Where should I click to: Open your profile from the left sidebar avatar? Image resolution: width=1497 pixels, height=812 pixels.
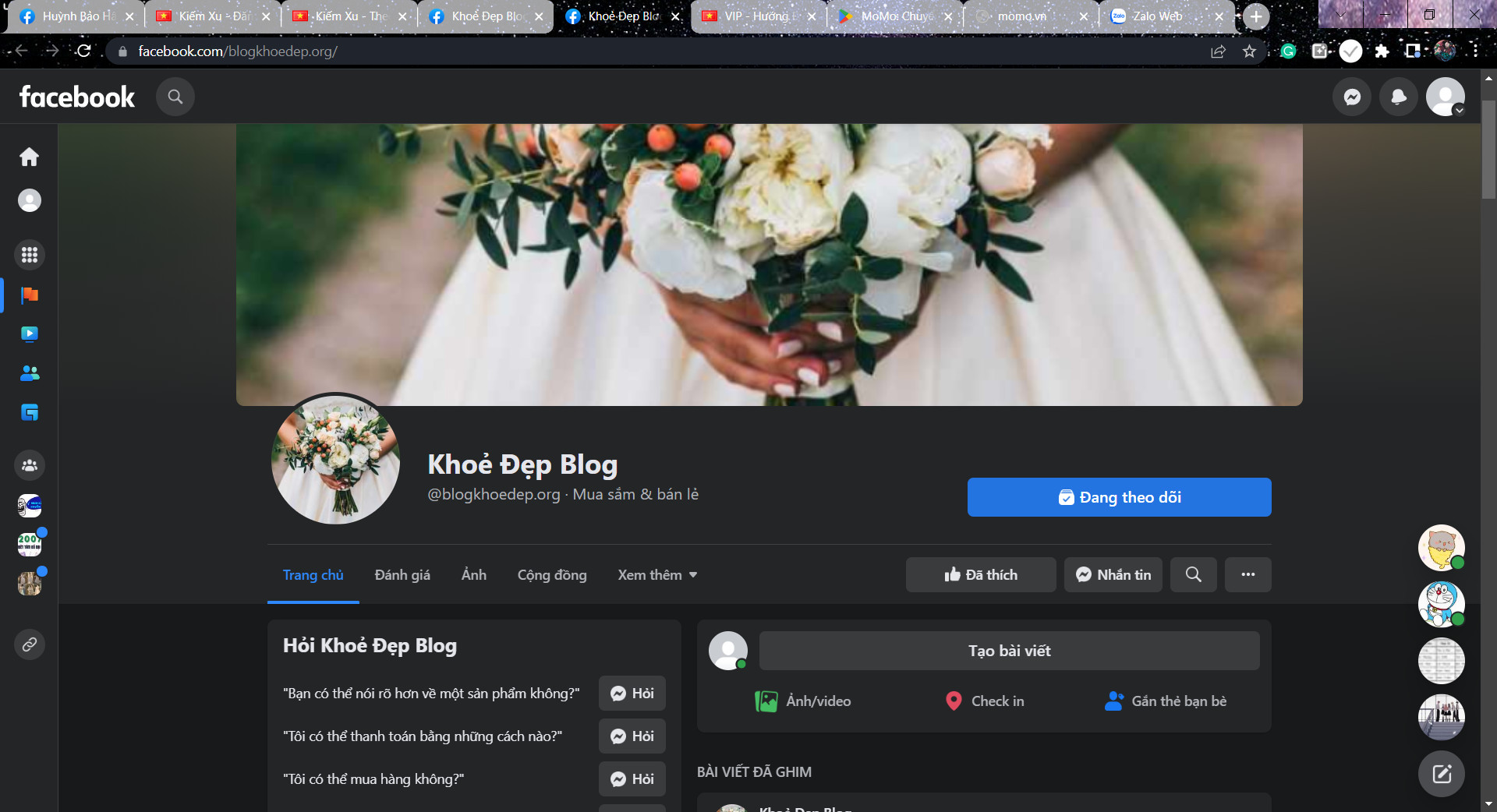click(29, 200)
